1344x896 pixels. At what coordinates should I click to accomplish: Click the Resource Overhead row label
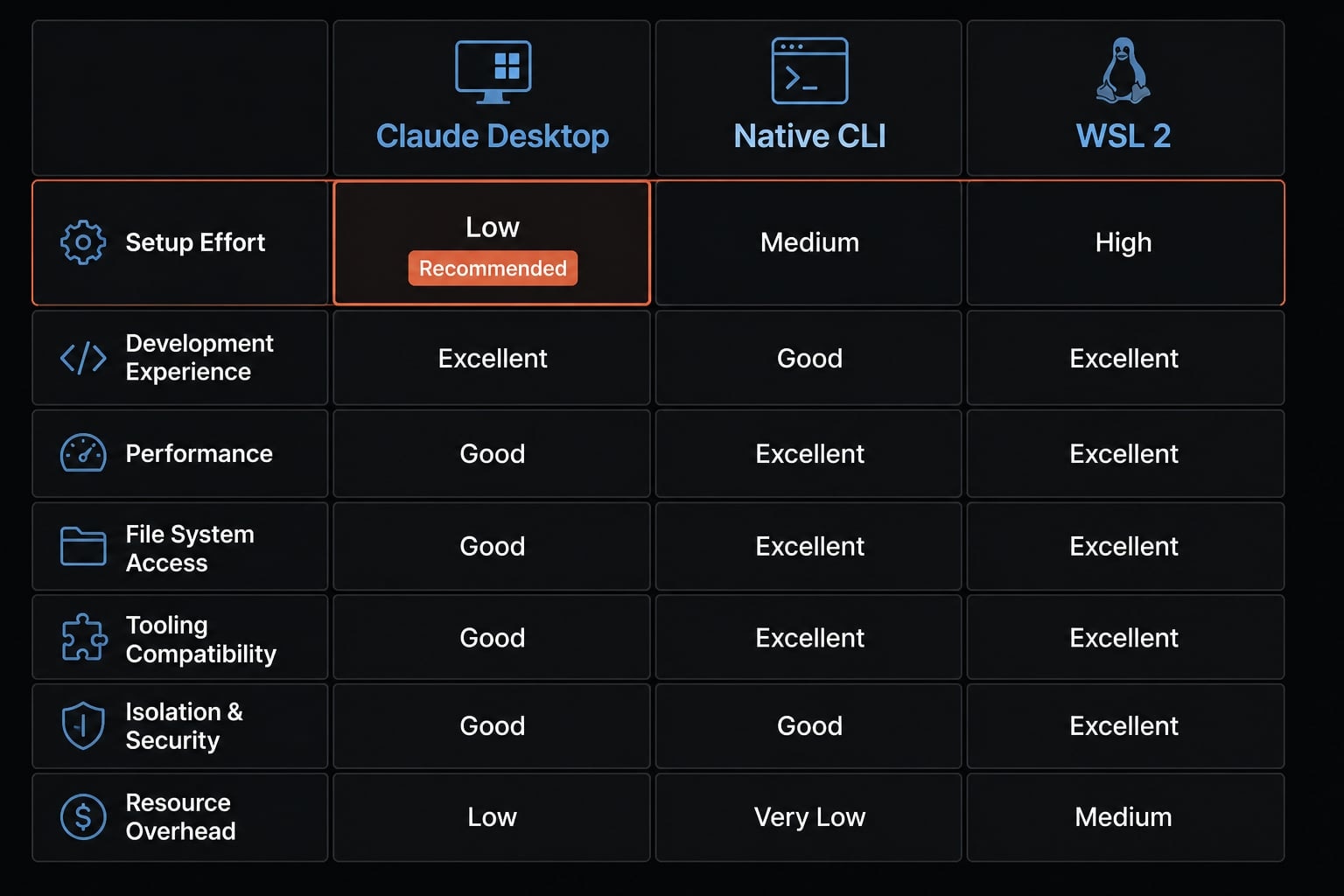(180, 816)
